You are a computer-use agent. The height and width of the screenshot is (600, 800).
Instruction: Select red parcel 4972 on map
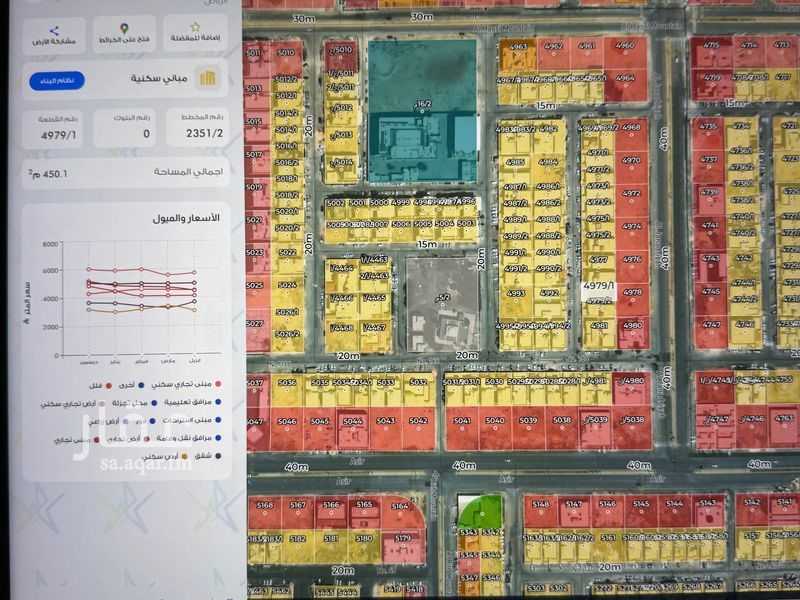pos(632,201)
